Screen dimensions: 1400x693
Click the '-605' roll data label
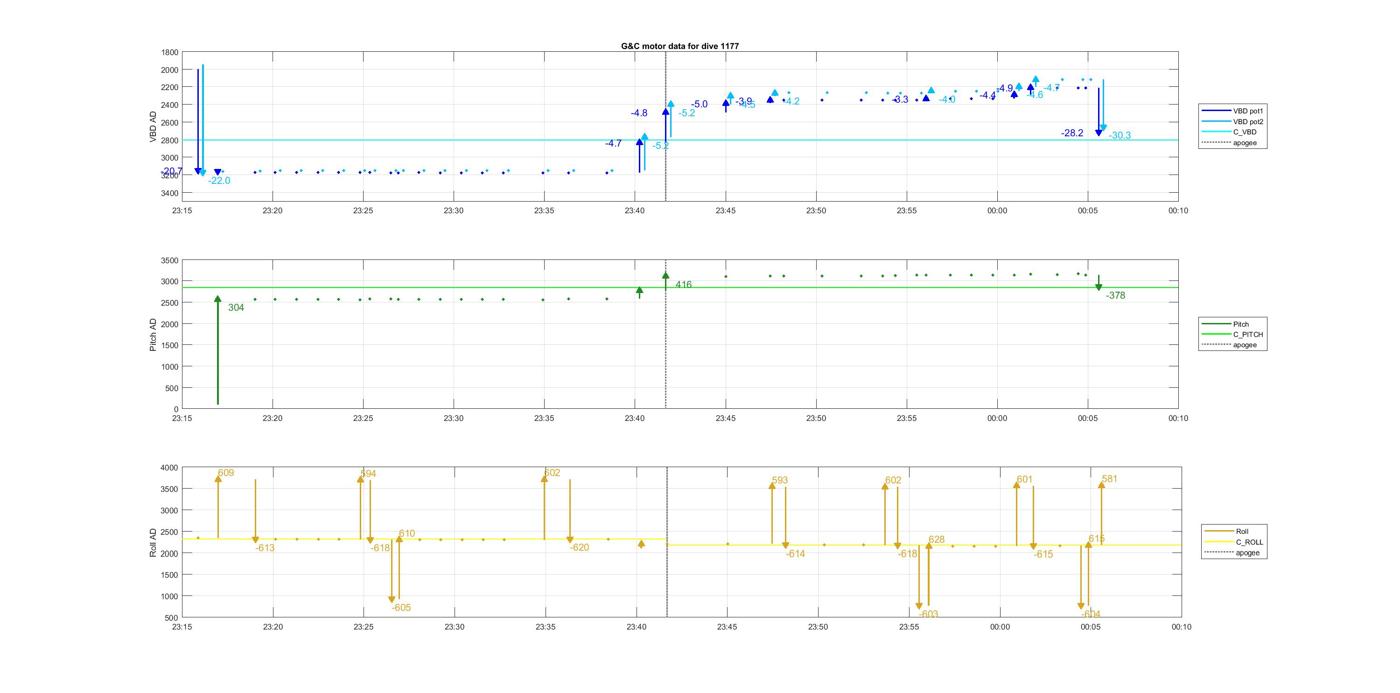click(401, 608)
